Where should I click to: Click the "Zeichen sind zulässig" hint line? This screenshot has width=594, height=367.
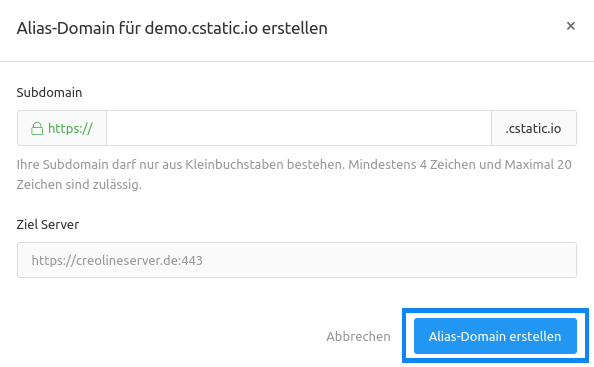79,184
